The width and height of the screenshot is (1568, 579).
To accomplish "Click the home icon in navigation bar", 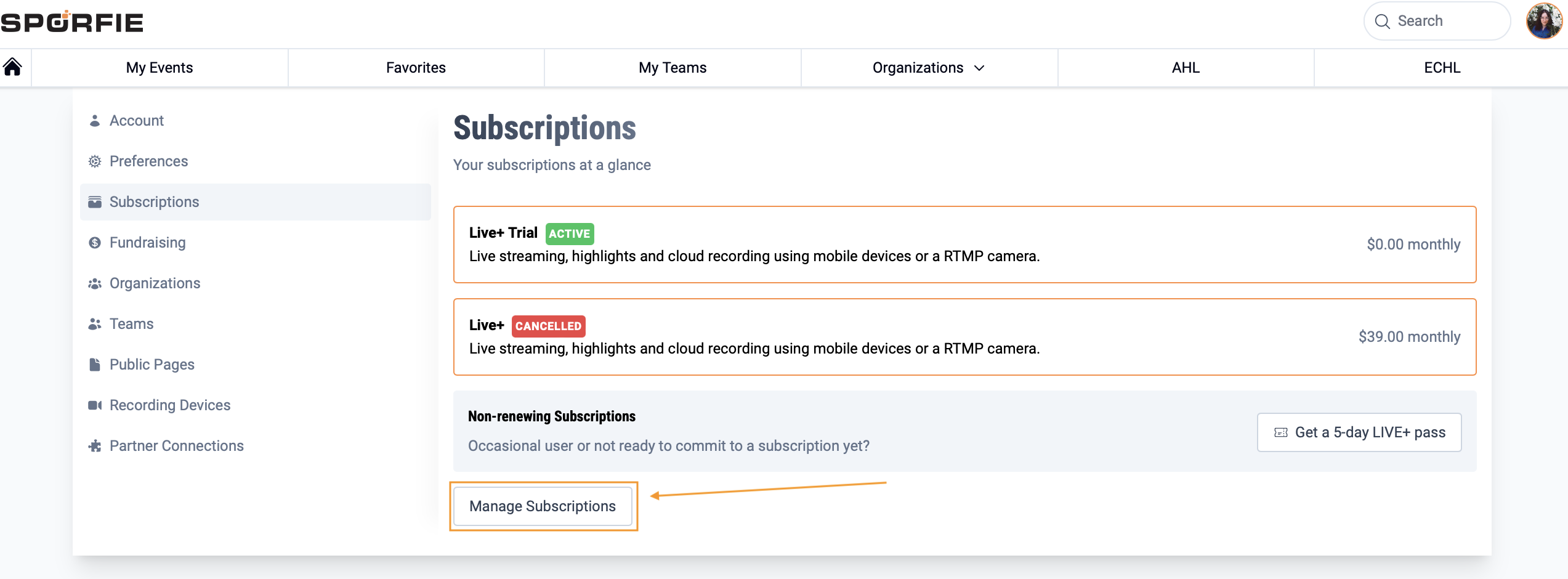I will 12,67.
